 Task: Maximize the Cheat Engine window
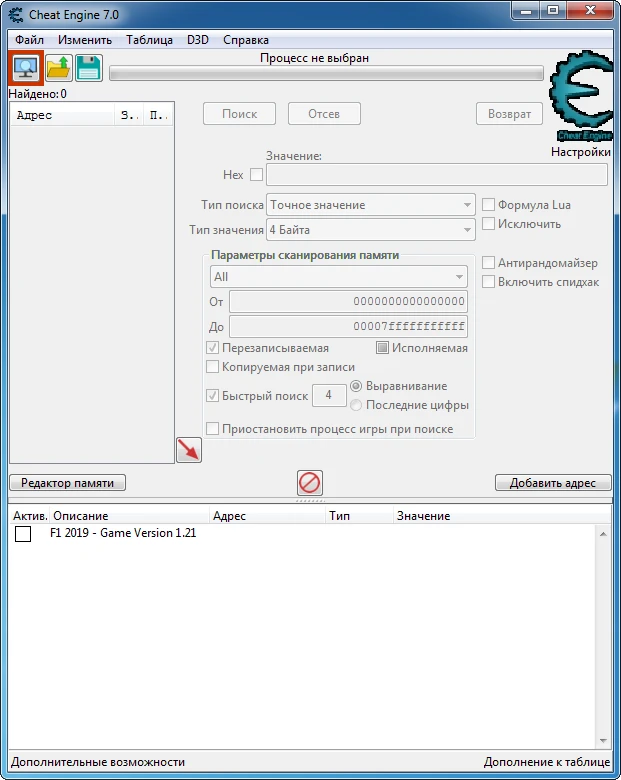[553, 10]
